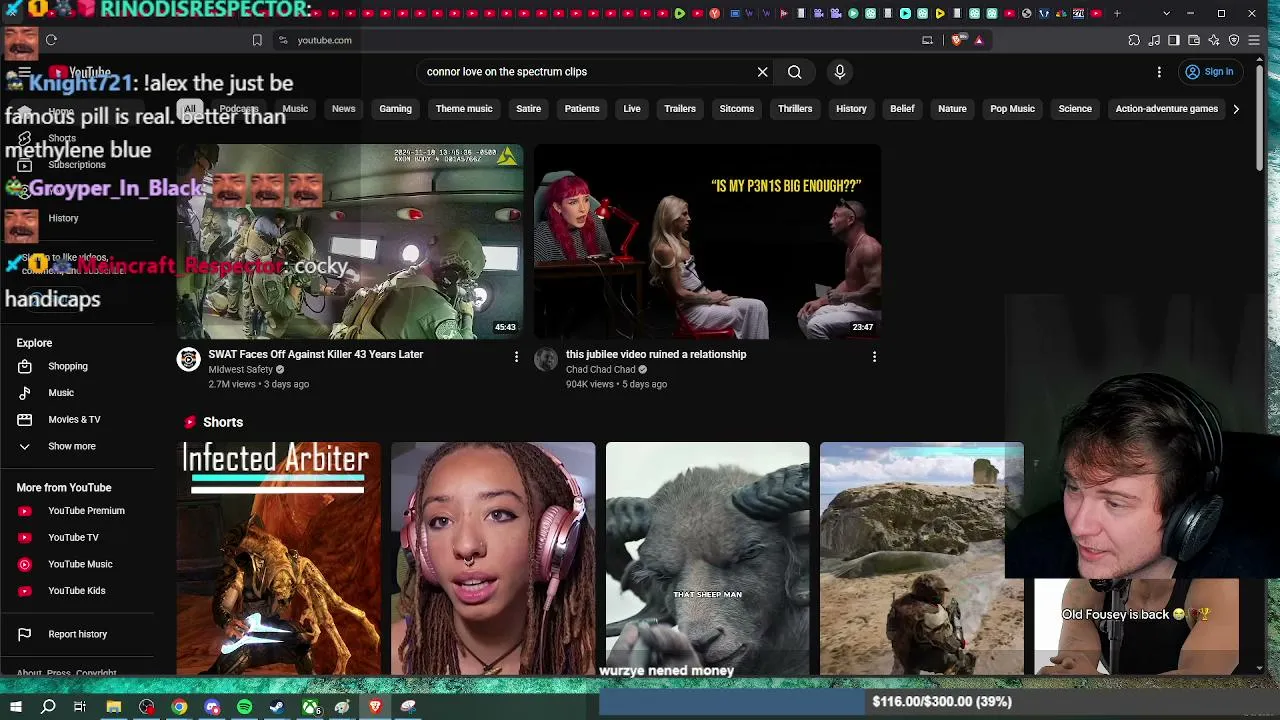
Task: Reload the page in Brave
Action: (x=51, y=40)
